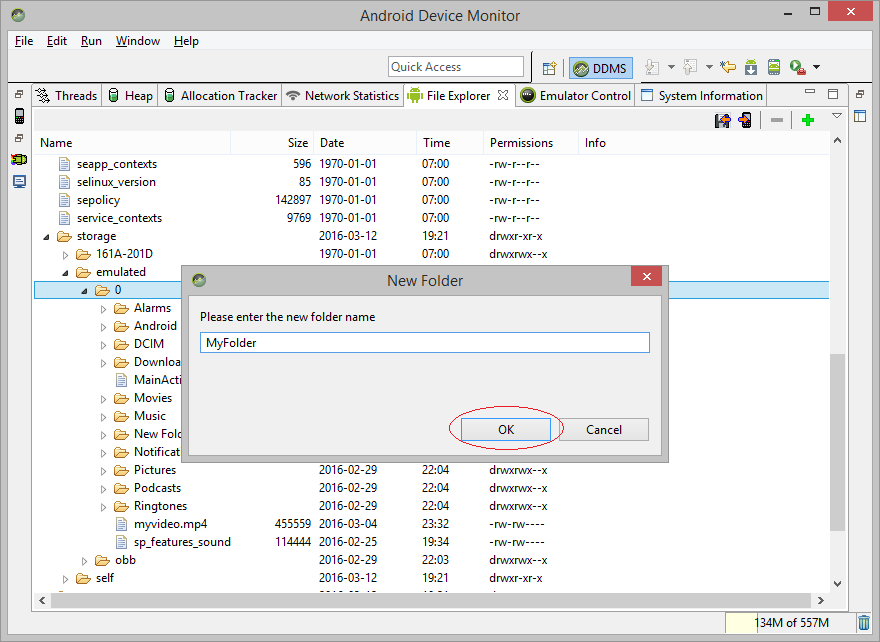880x642 pixels.
Task: Click the Devices phone icon in left sidebar
Action: tap(19, 116)
